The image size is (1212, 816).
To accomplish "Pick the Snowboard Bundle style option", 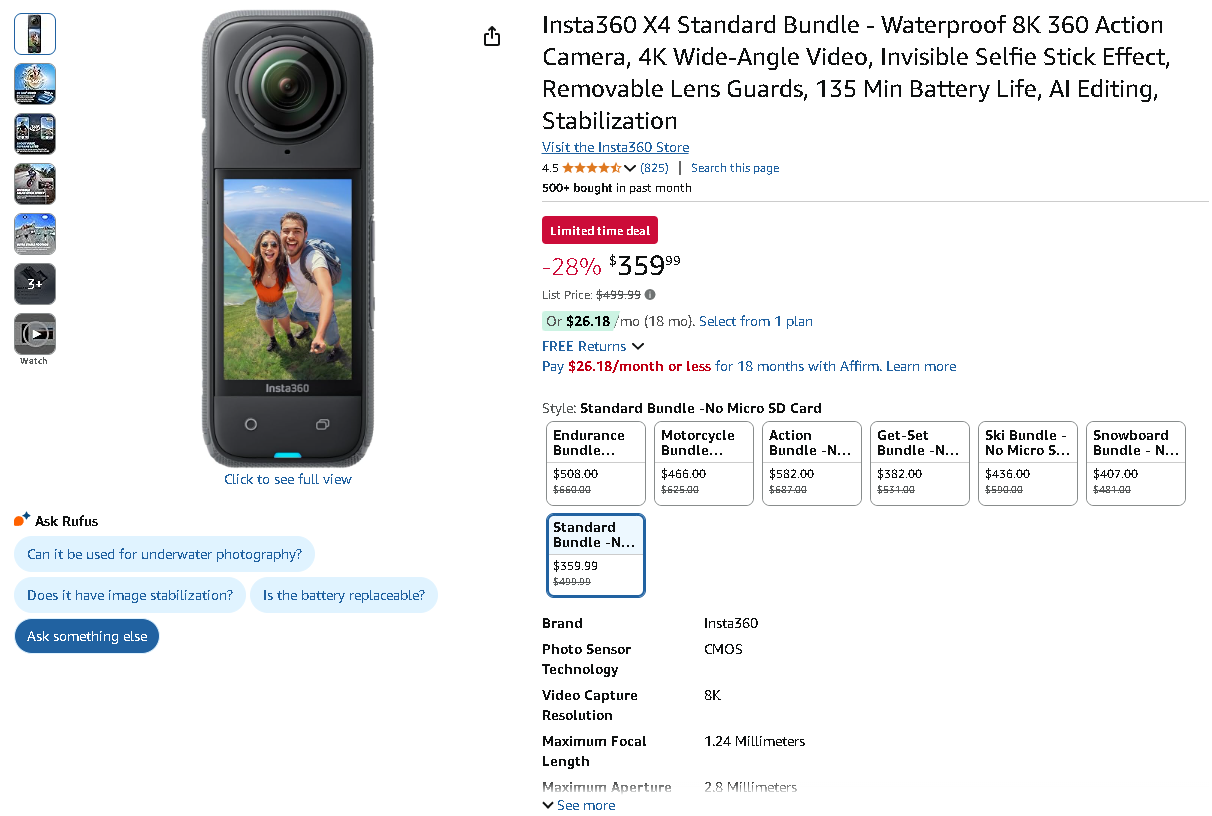I will (1136, 463).
